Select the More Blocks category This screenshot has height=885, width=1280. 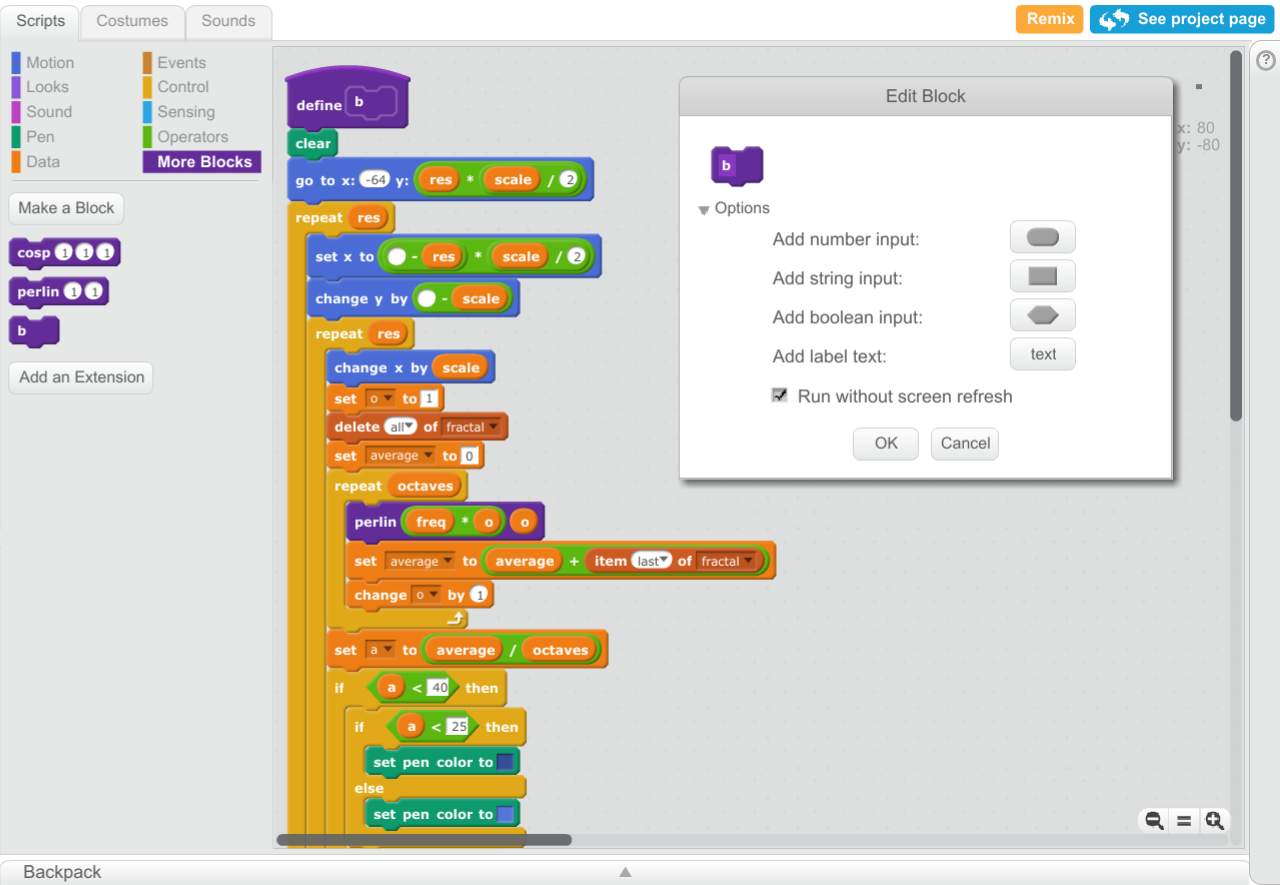(202, 162)
